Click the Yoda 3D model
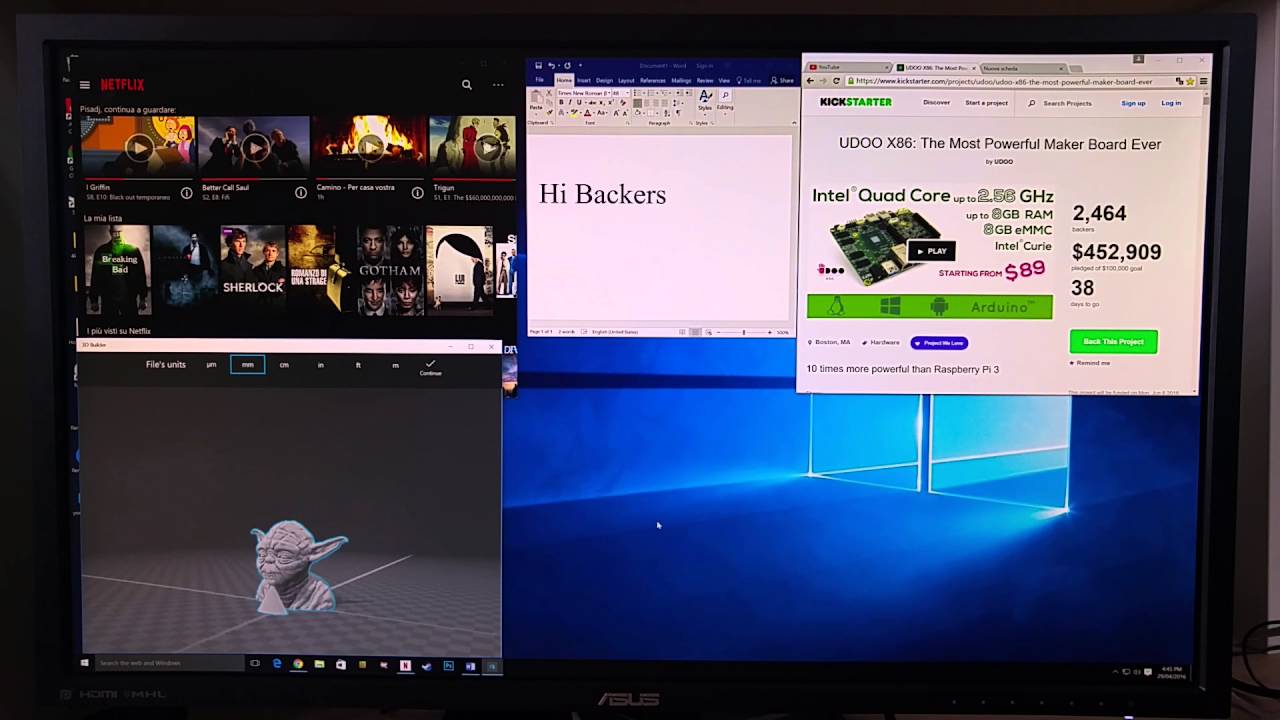The height and width of the screenshot is (720, 1280). point(297,566)
